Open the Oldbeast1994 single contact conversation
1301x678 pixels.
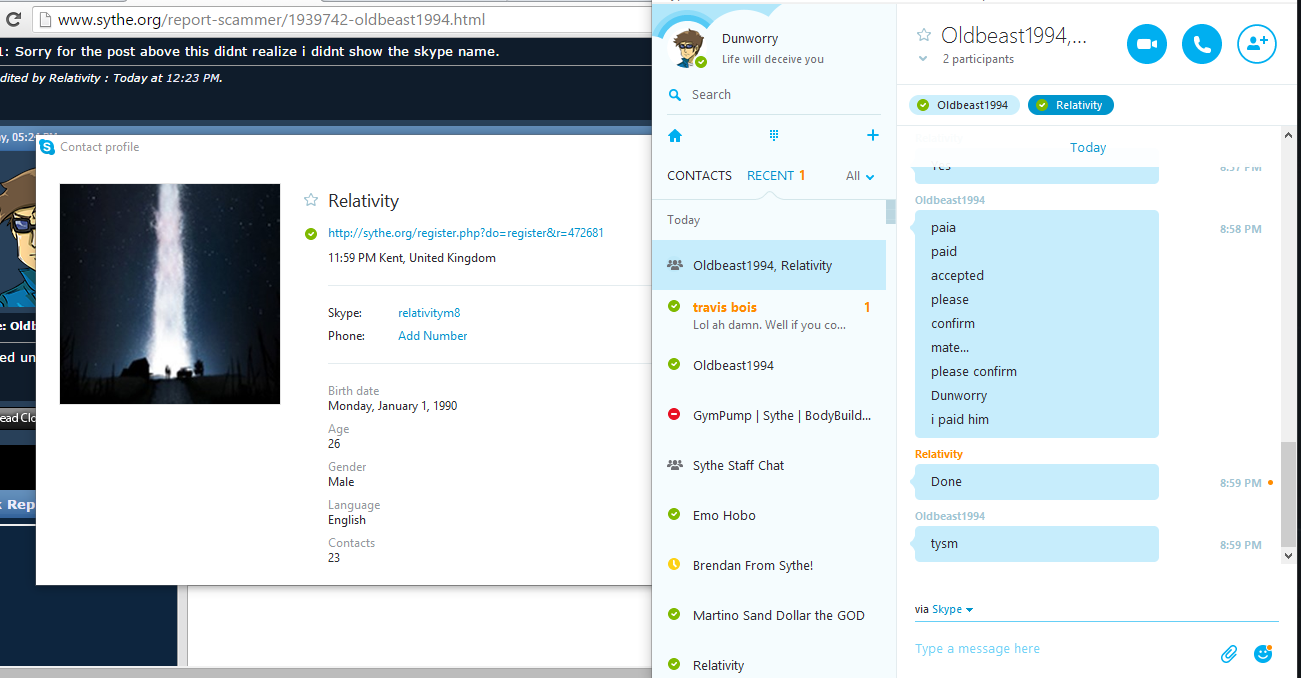pyautogui.click(x=769, y=365)
